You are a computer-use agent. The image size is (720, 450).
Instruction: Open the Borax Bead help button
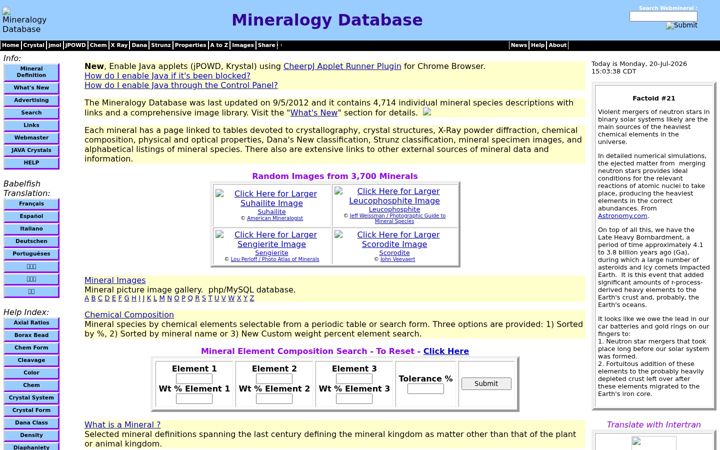coord(31,335)
